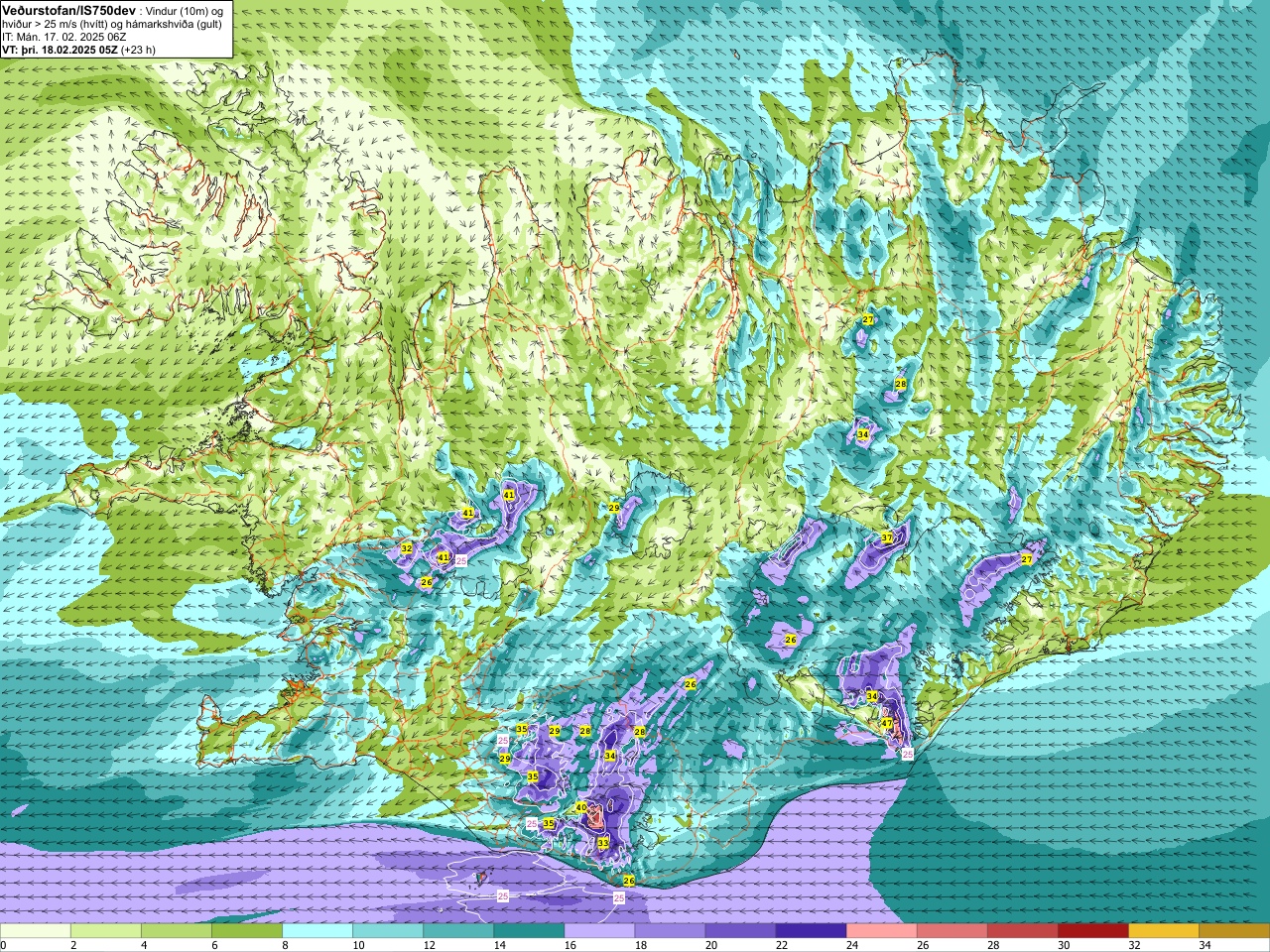Click the 14–16 m/s dark teal legend swatch
This screenshot has height=952, width=1270.
[529, 931]
